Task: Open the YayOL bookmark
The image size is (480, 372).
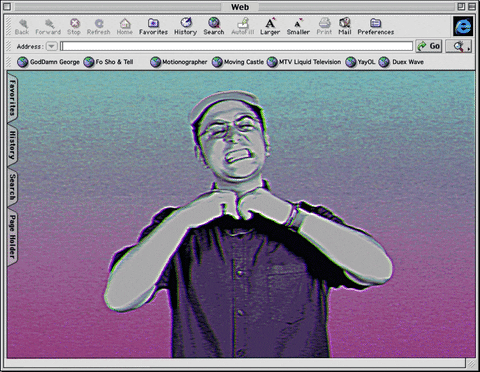Action: [x=360, y=62]
